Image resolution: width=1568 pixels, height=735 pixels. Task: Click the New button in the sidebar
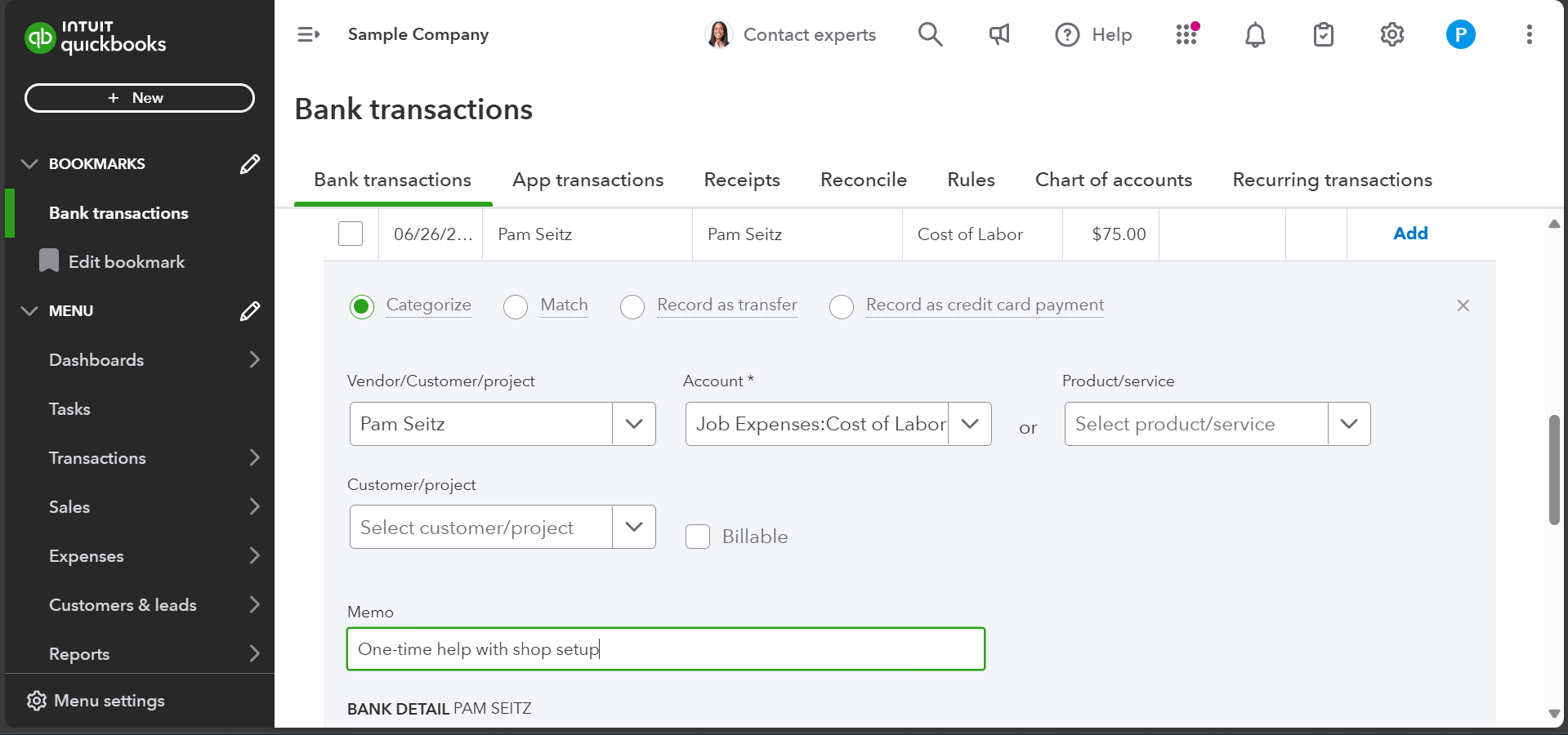(140, 98)
